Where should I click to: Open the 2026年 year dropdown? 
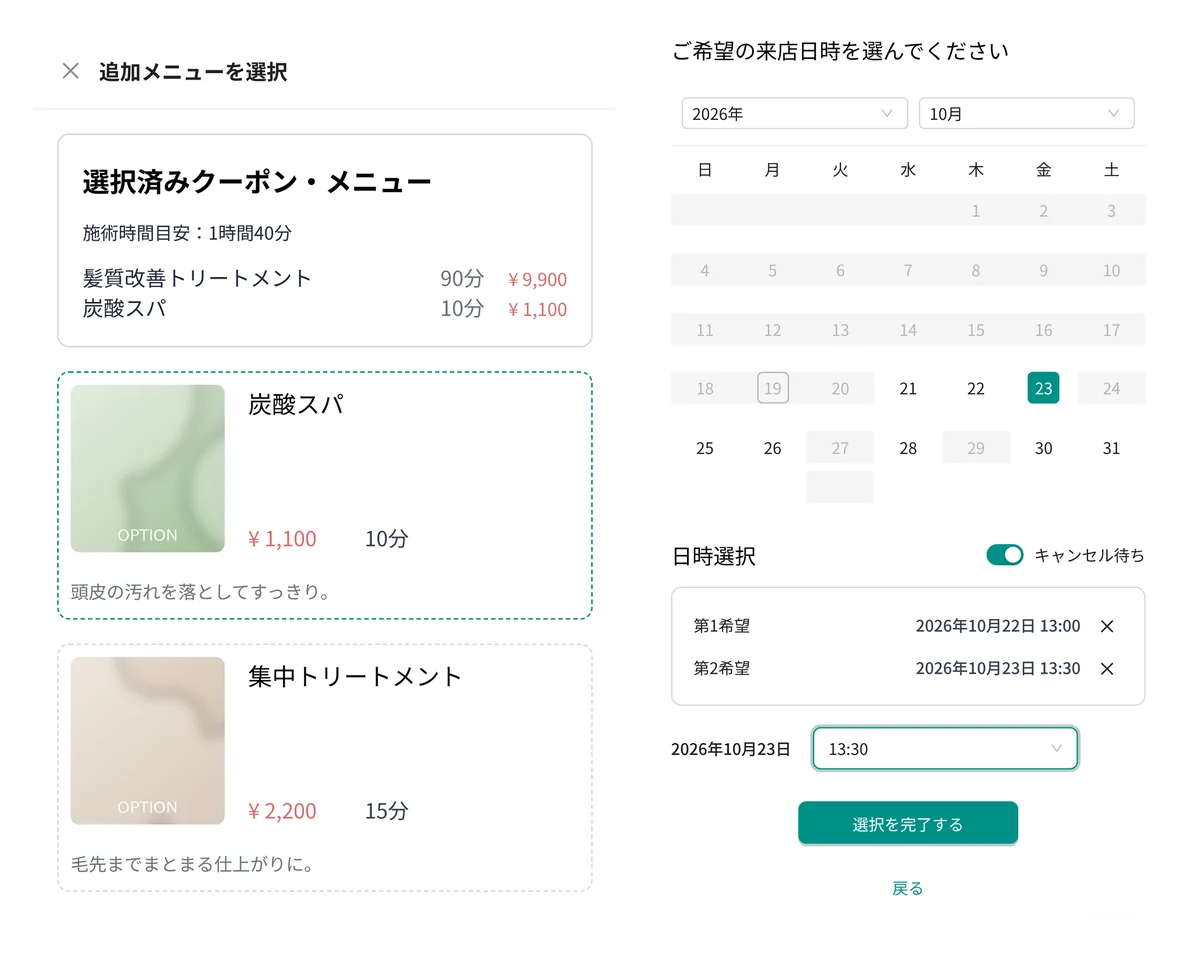[794, 114]
